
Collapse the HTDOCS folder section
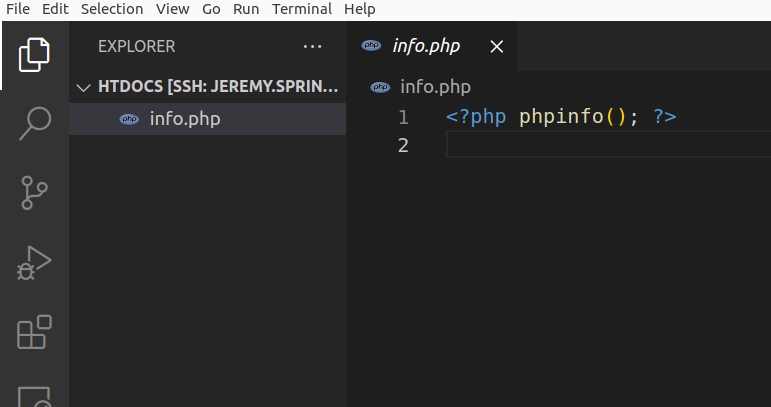[84, 87]
